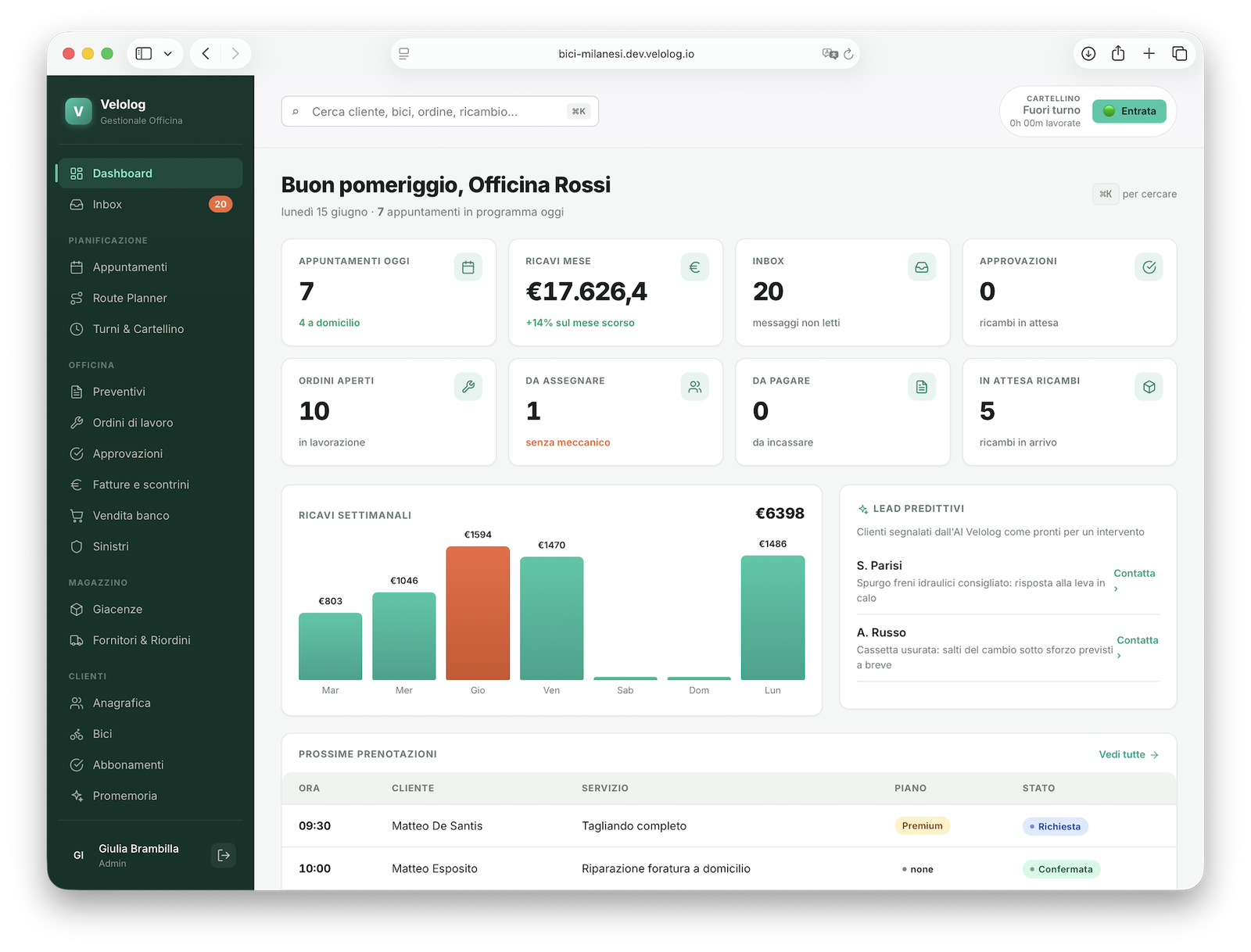Click the cart icon for Vendita banco
Screen dimensions: 1251x952
77,516
